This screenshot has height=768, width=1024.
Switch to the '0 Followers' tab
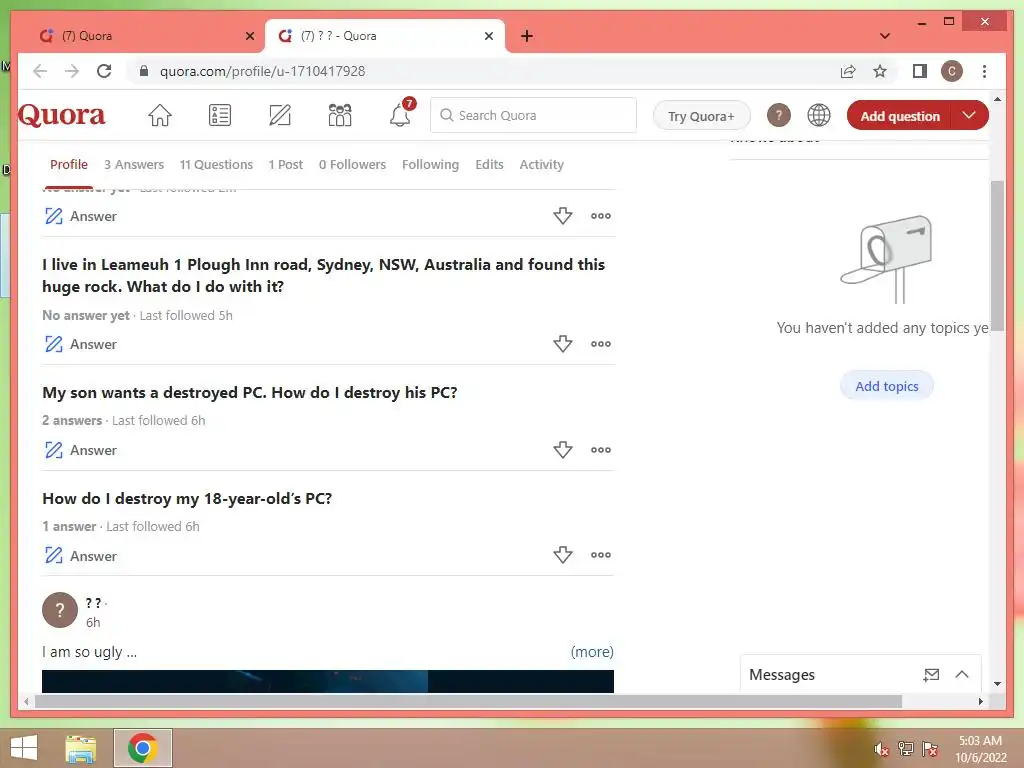click(352, 165)
